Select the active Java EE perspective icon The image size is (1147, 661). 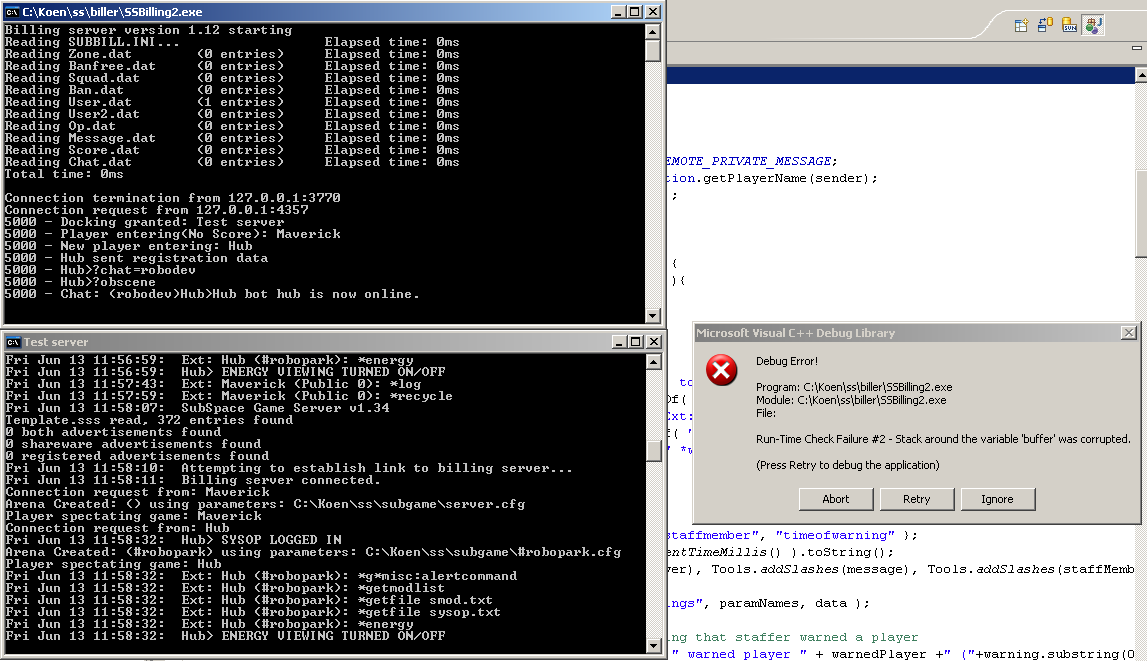(1093, 25)
